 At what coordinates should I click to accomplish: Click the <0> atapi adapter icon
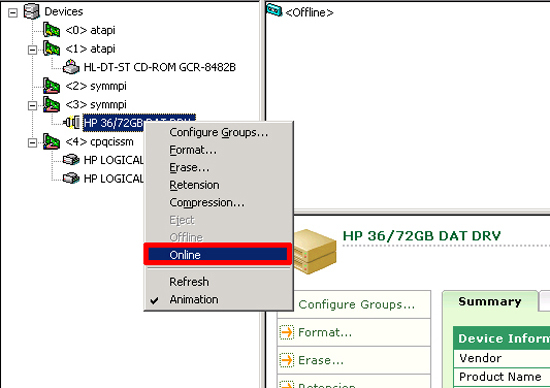click(x=51, y=30)
